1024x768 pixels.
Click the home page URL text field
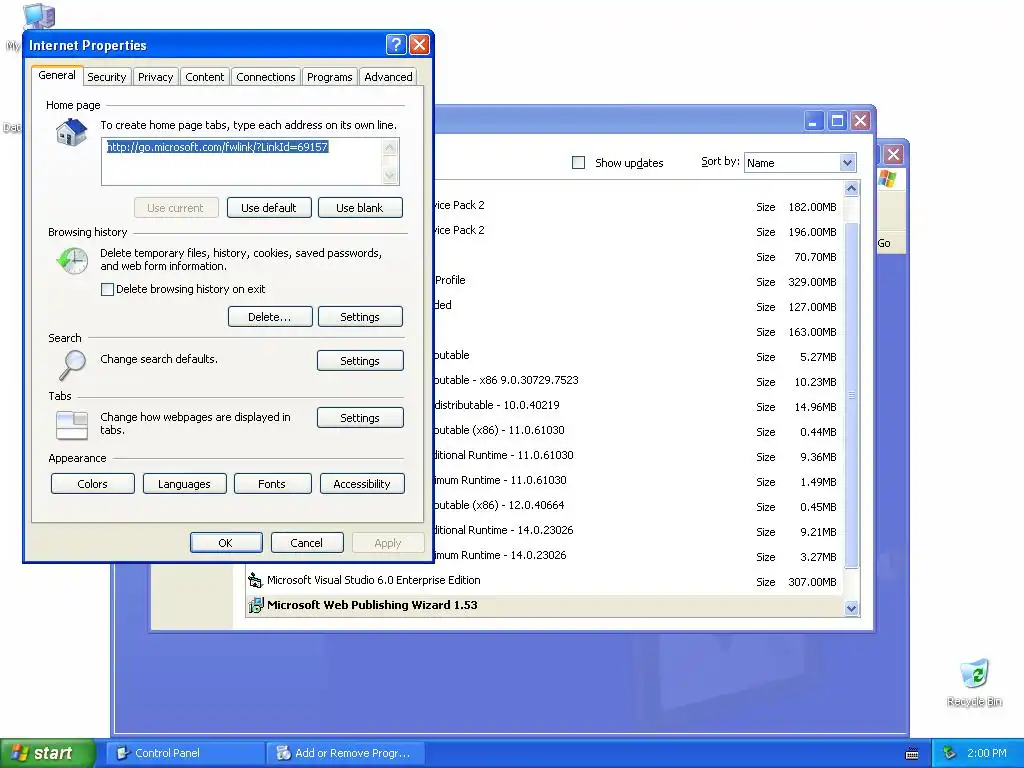(x=242, y=161)
